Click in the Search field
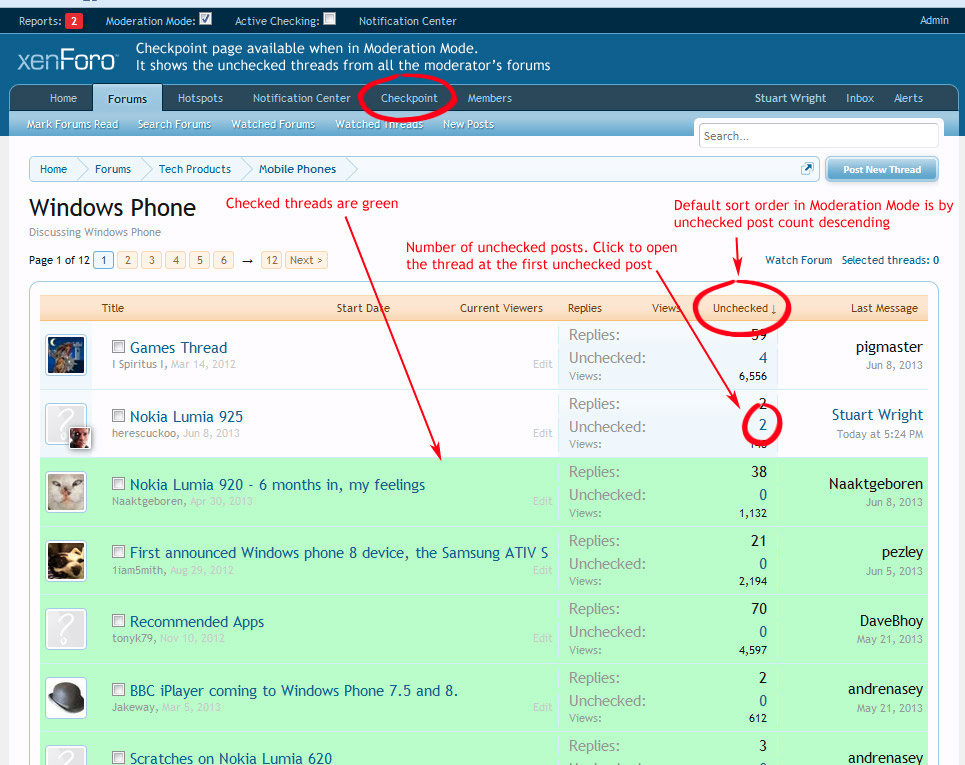The width and height of the screenshot is (965, 765). click(x=819, y=135)
